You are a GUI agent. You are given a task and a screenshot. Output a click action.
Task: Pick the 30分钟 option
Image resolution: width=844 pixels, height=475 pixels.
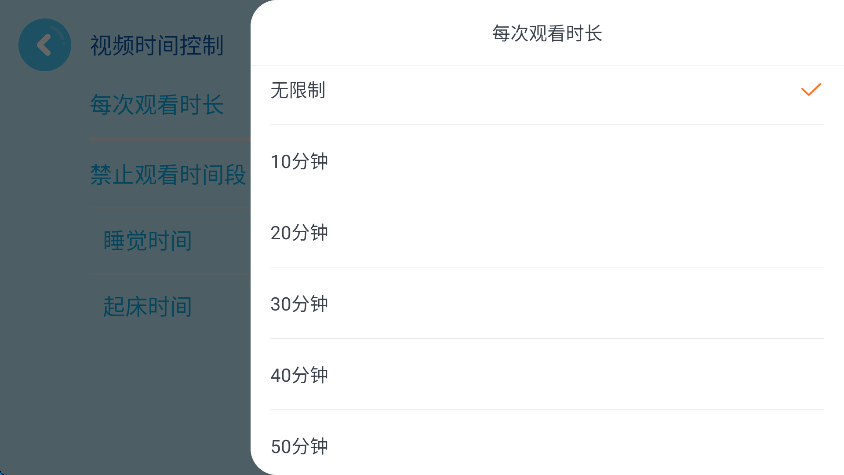pos(299,304)
